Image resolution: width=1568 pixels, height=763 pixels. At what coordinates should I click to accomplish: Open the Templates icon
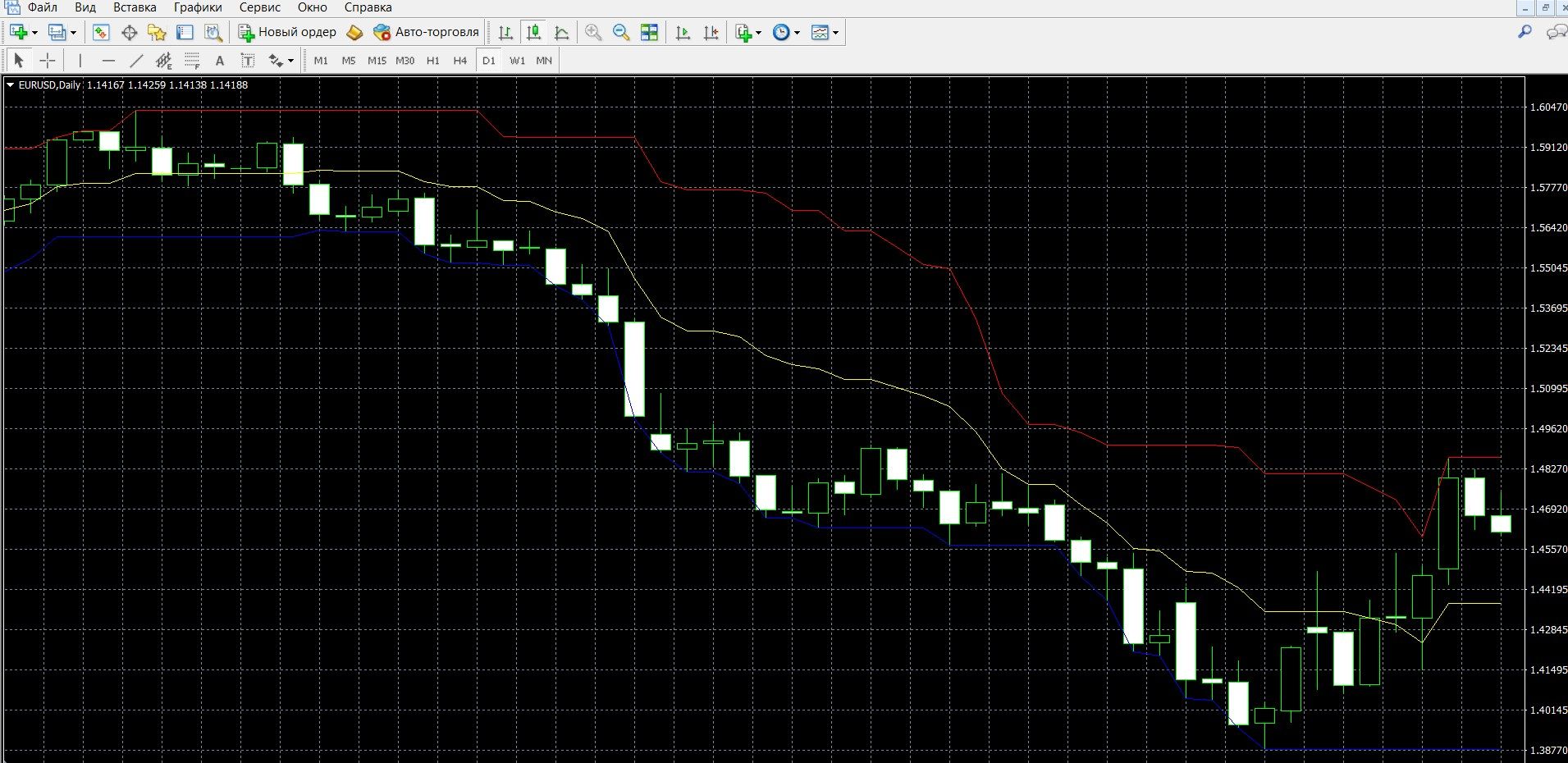click(x=820, y=32)
